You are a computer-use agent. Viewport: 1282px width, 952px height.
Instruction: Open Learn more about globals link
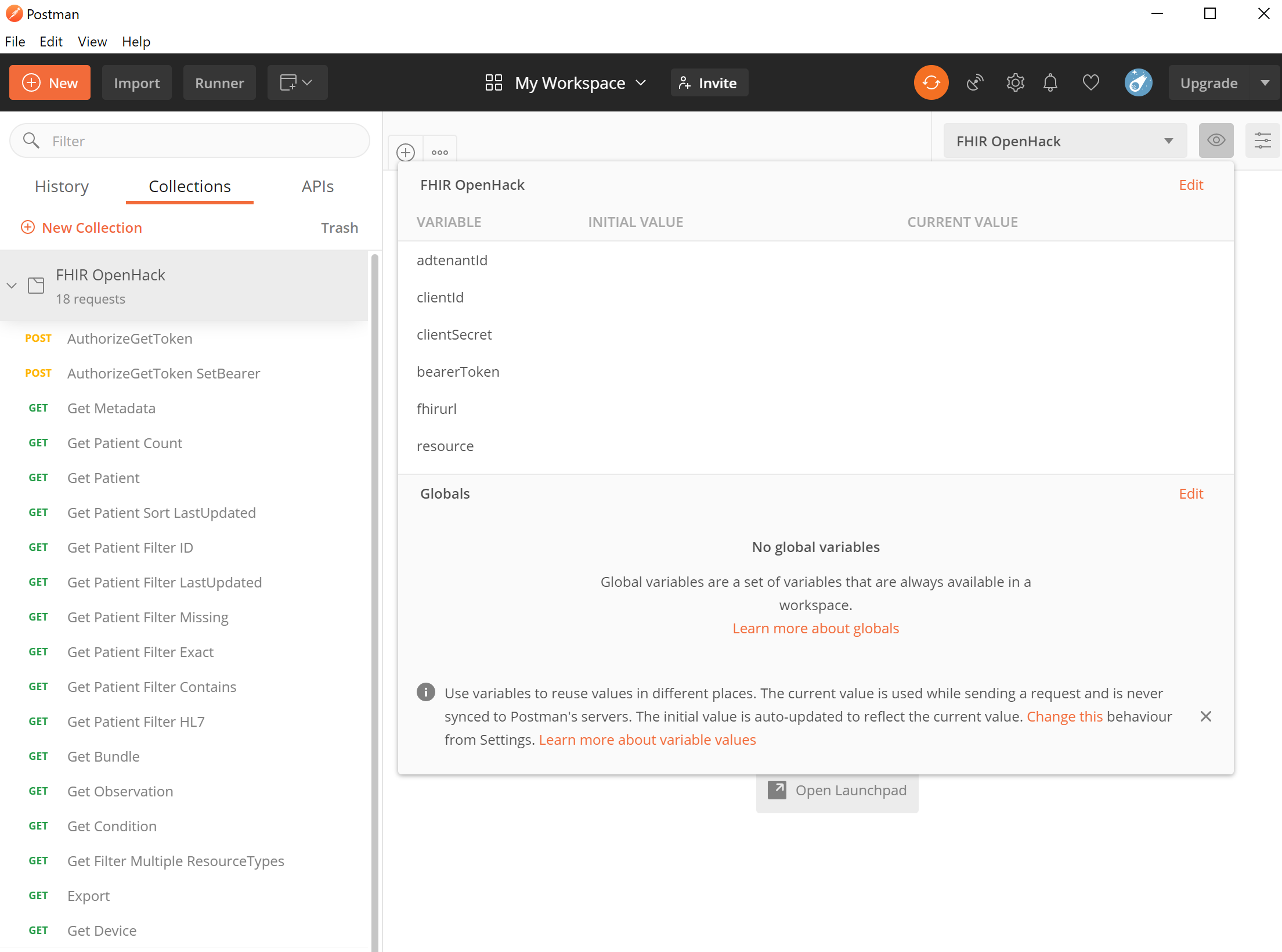click(815, 628)
